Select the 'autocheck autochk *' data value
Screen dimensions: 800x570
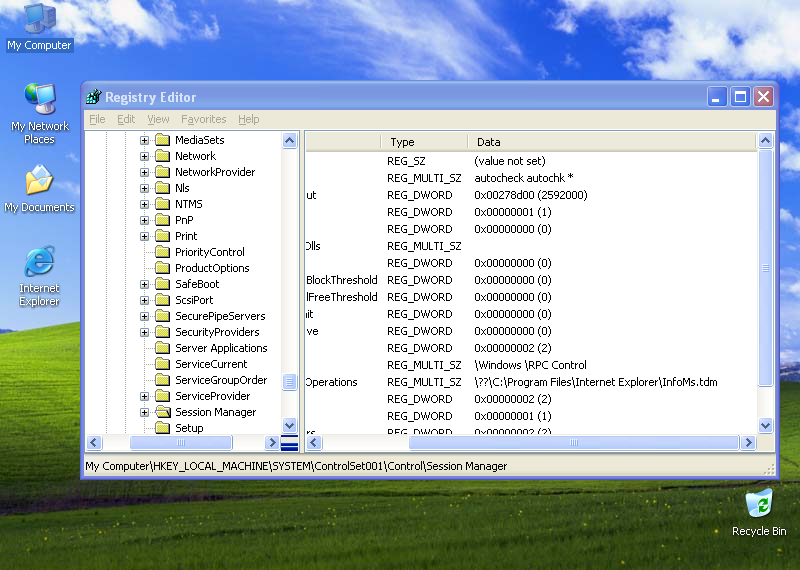pyautogui.click(x=524, y=178)
